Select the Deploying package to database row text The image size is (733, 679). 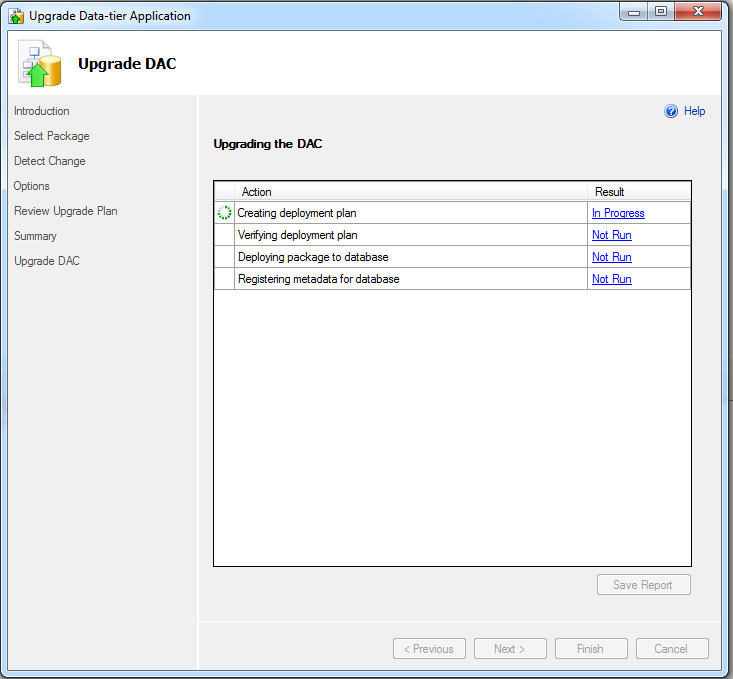pos(313,257)
